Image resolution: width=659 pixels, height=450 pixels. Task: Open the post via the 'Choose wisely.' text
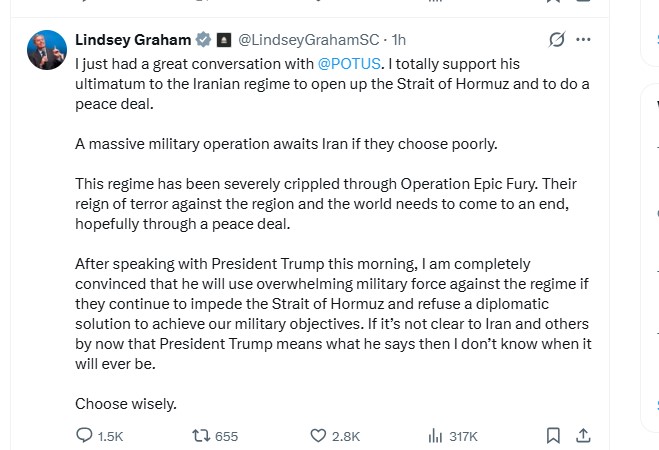pyautogui.click(x=126, y=404)
